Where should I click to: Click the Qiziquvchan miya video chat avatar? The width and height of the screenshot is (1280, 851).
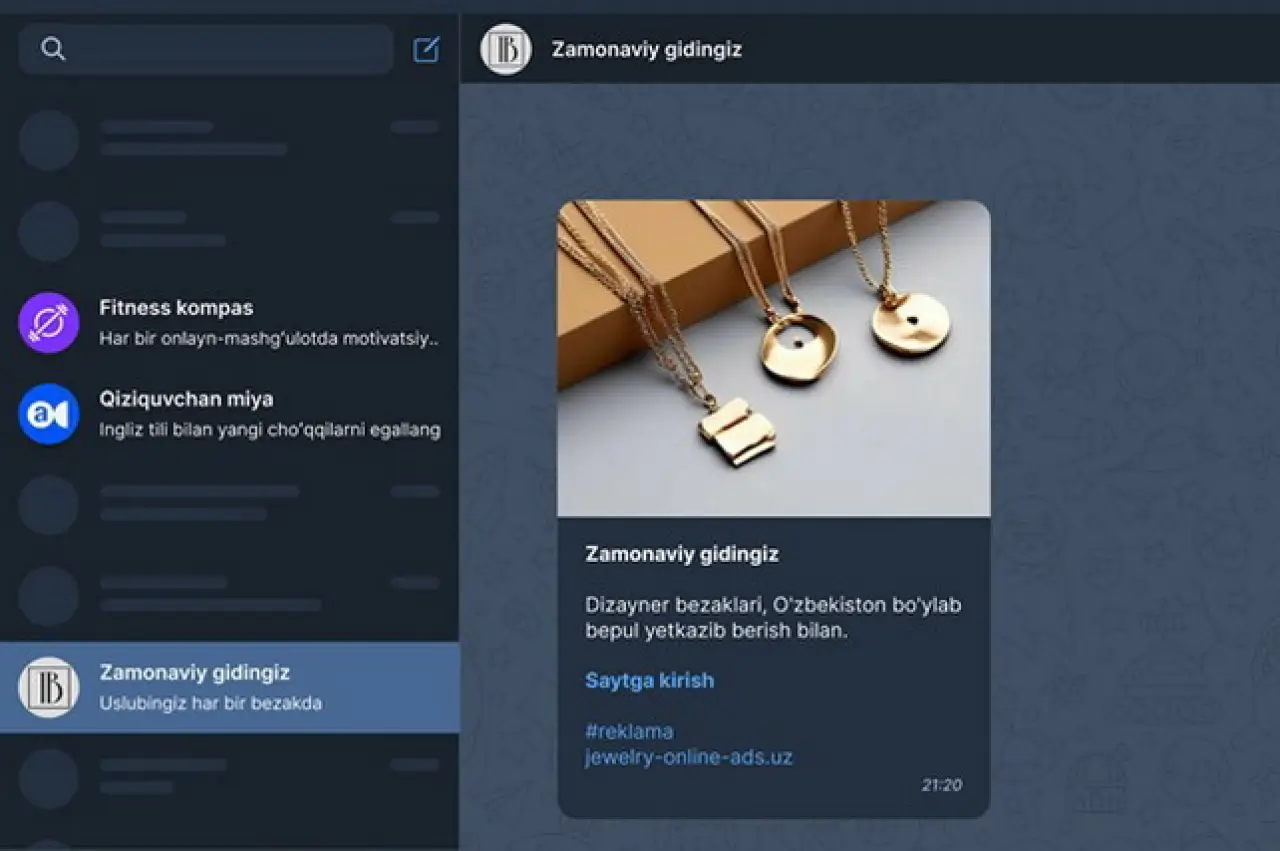click(x=48, y=413)
